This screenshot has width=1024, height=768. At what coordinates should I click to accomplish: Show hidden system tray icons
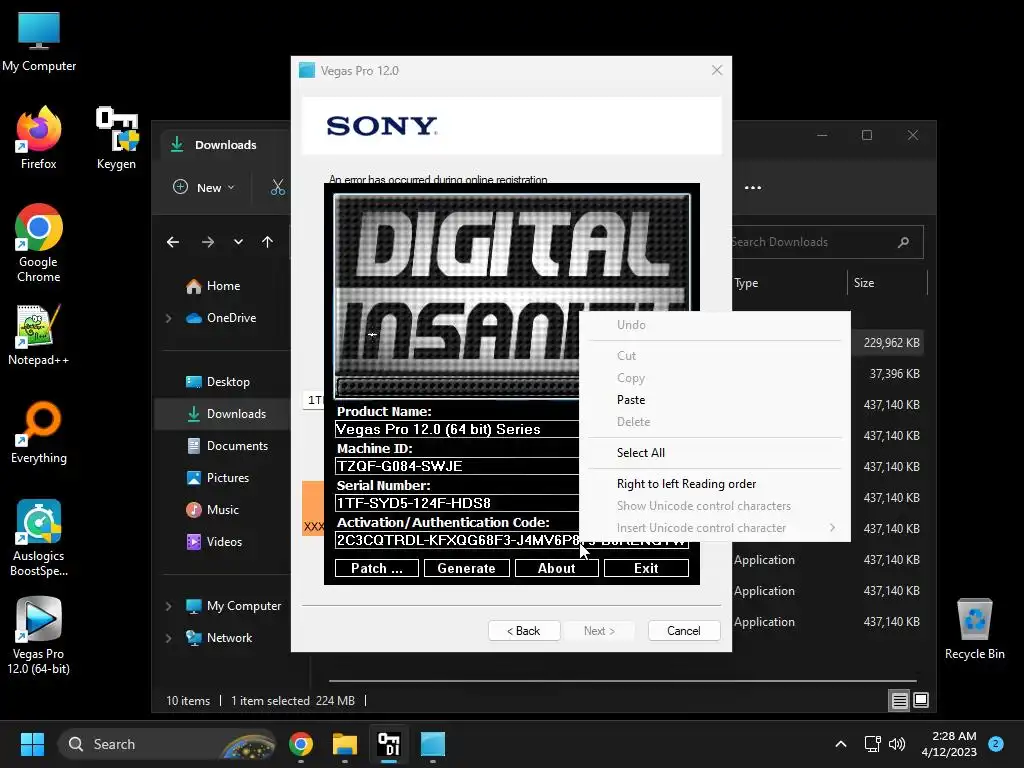(841, 744)
